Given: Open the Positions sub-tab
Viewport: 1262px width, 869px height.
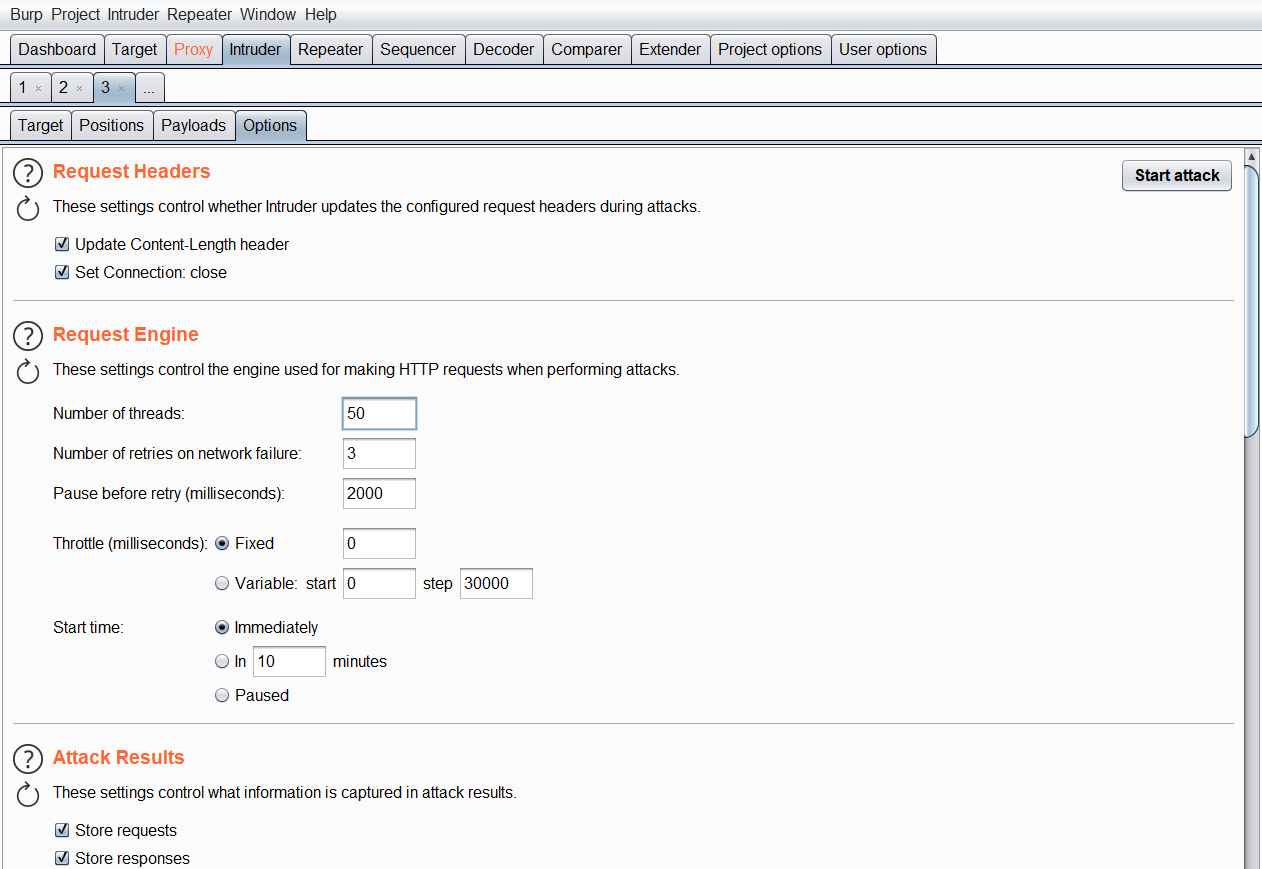Looking at the screenshot, I should pos(111,125).
